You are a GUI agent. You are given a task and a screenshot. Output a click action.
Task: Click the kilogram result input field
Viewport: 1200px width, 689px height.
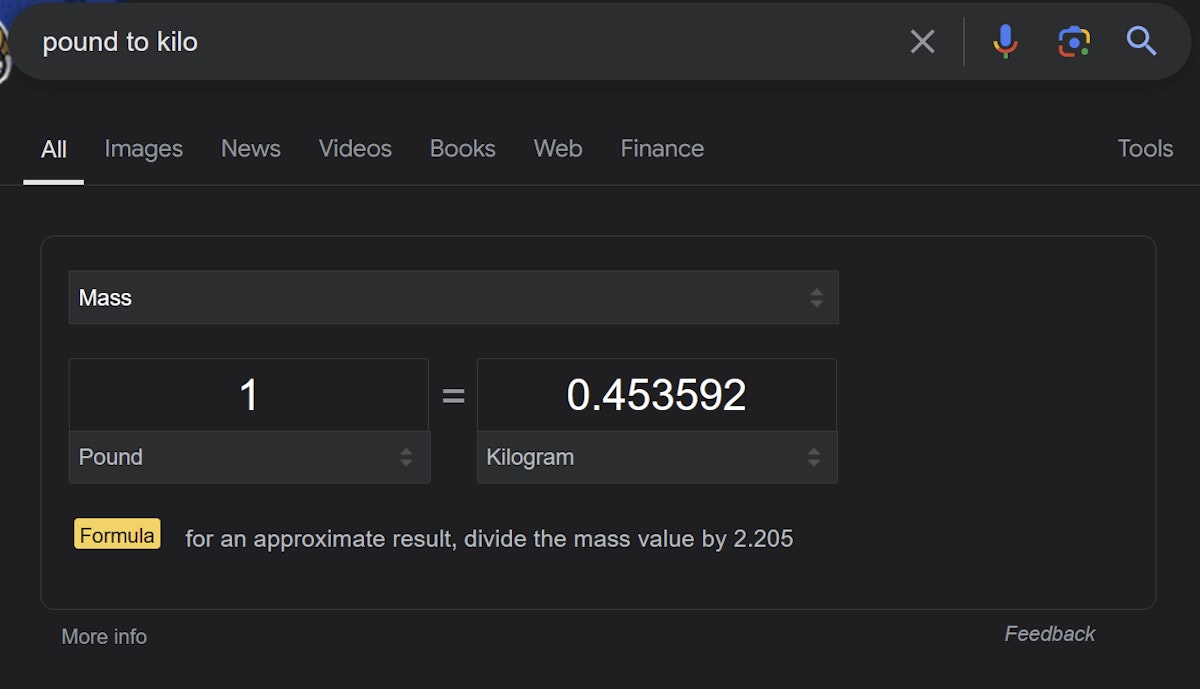click(x=656, y=395)
